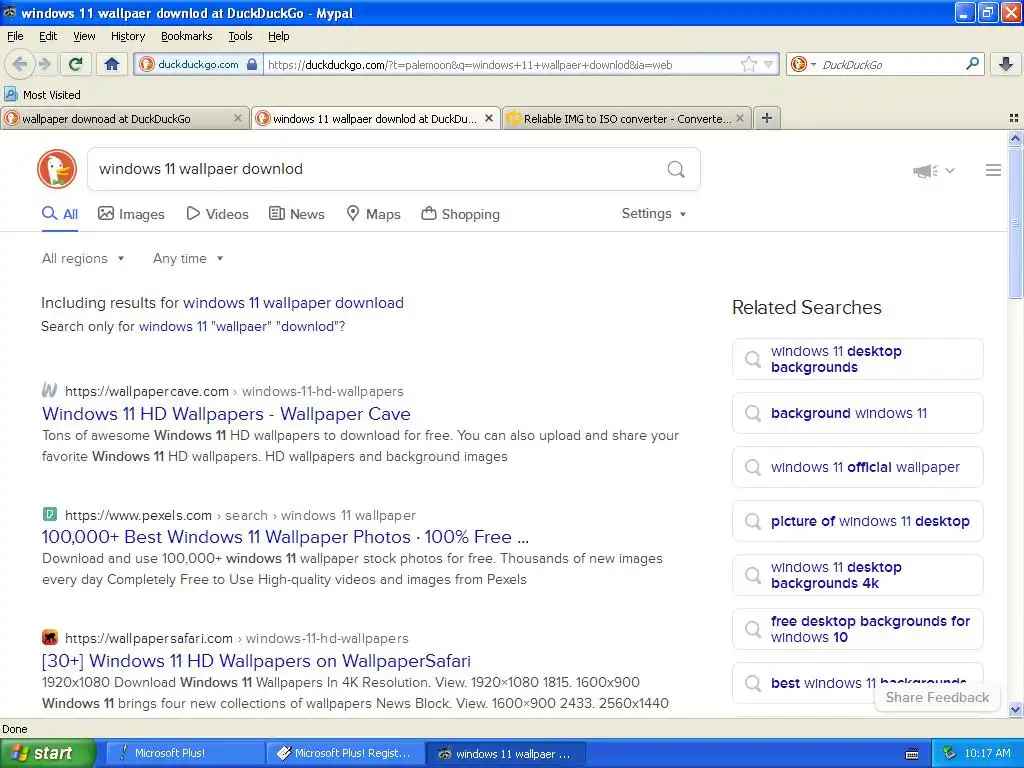1024x768 pixels.
Task: Open the Help menu
Action: pyautogui.click(x=279, y=36)
